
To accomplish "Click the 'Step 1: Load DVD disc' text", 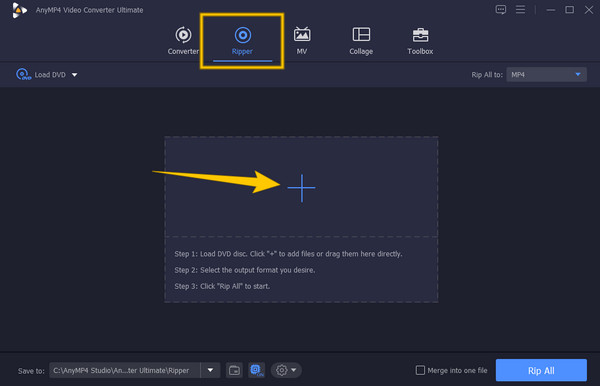I will click(288, 254).
